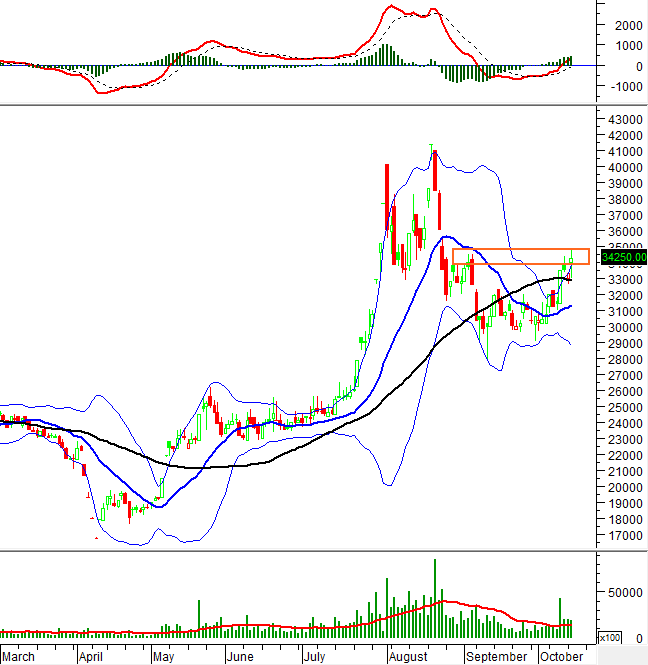Viewport: 648px width, 665px height.
Task: Click the 43000 price axis label
Action: coord(622,120)
